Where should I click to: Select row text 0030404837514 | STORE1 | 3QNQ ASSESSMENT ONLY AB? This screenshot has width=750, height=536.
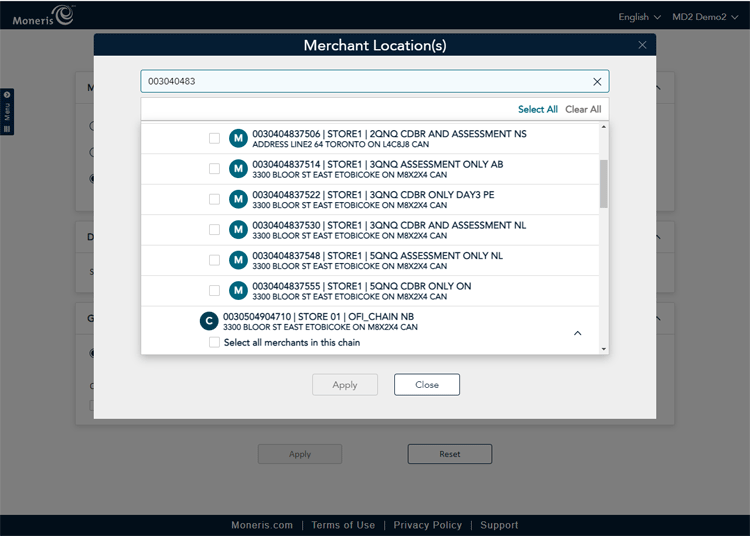click(x=378, y=164)
